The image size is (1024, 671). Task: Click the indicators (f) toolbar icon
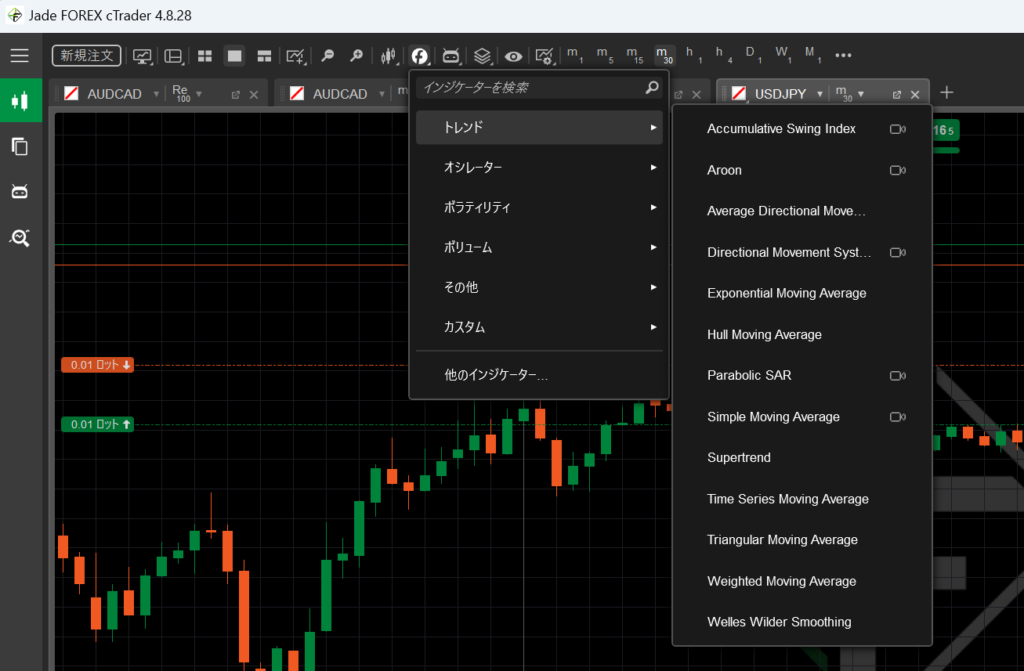coord(420,56)
